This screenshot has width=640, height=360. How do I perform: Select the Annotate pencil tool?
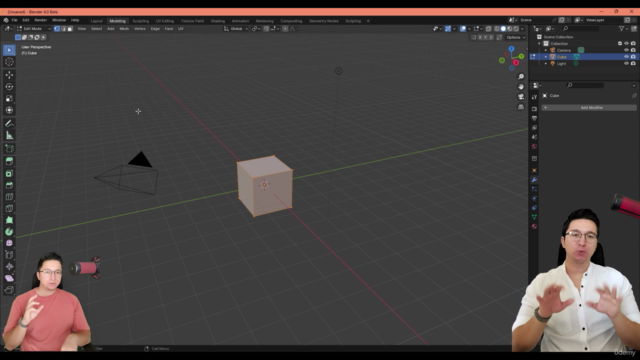pos(9,123)
